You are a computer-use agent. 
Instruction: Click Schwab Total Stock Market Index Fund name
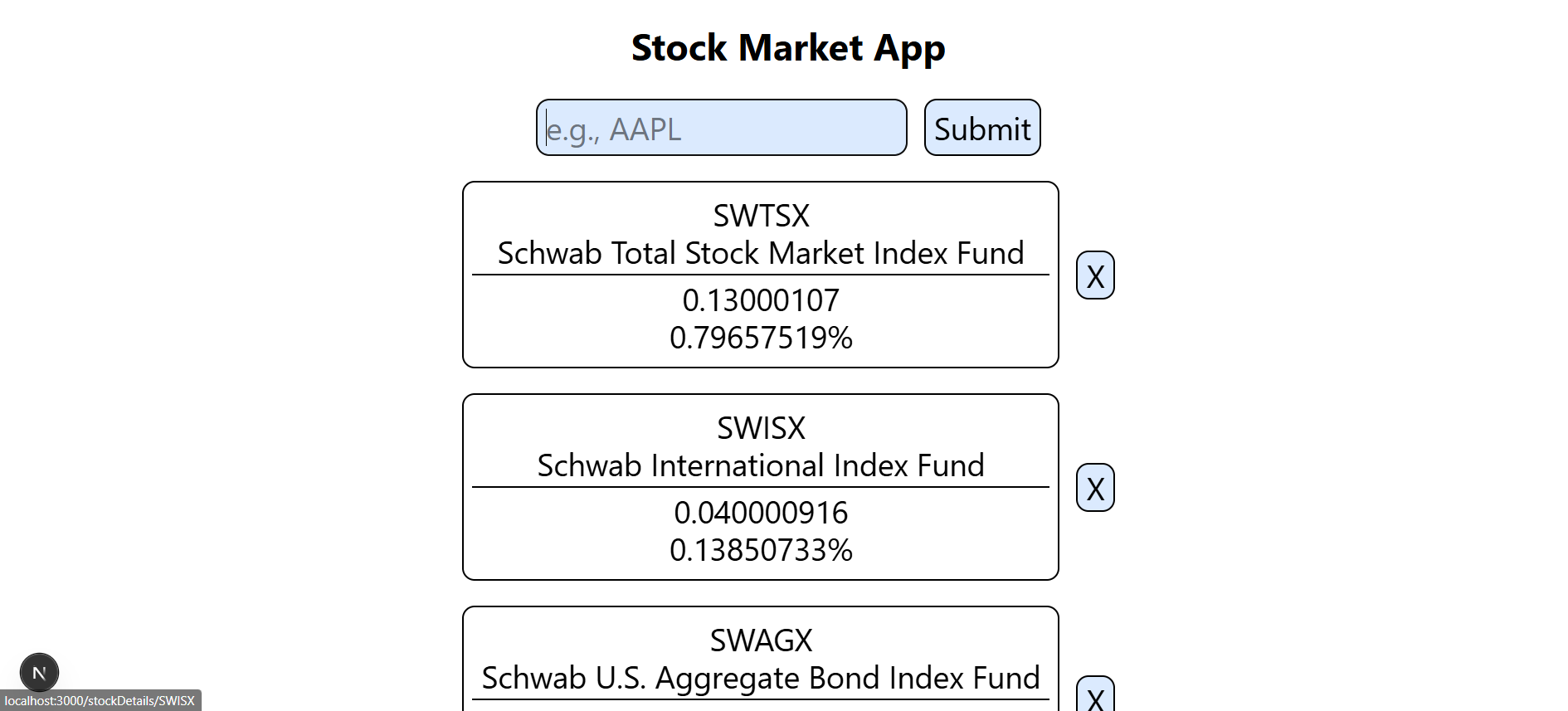tap(761, 253)
